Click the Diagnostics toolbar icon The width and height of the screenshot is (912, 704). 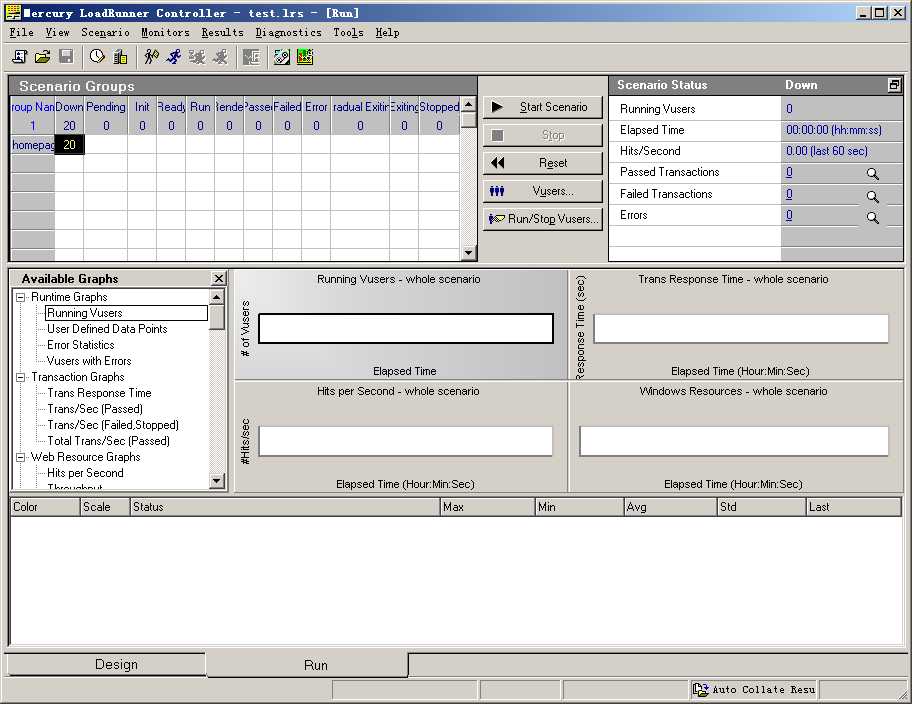click(x=282, y=56)
